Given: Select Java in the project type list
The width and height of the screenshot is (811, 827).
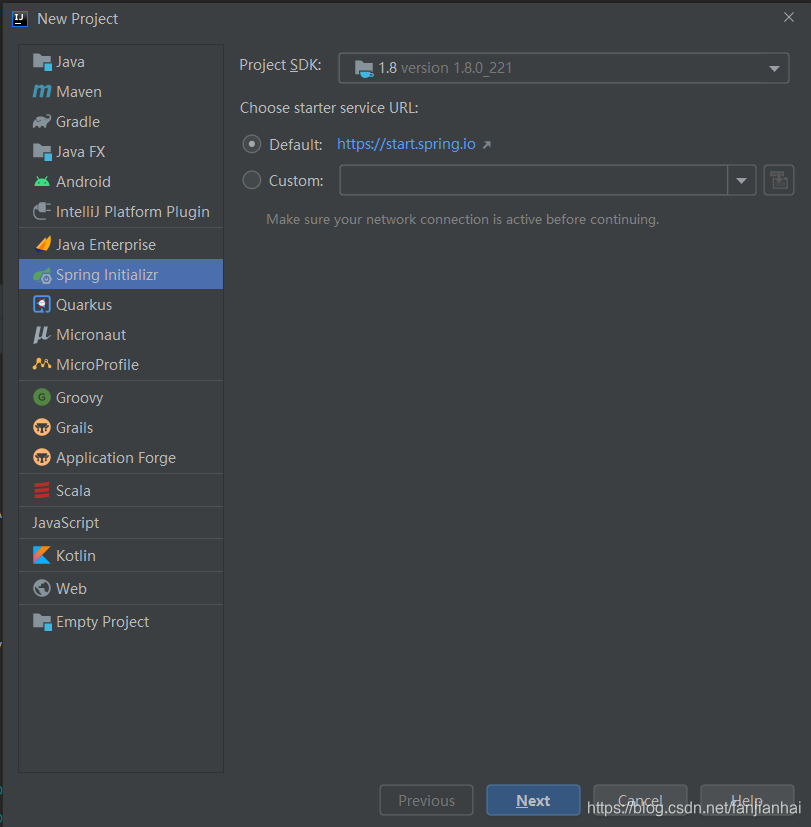Looking at the screenshot, I should (x=121, y=62).
